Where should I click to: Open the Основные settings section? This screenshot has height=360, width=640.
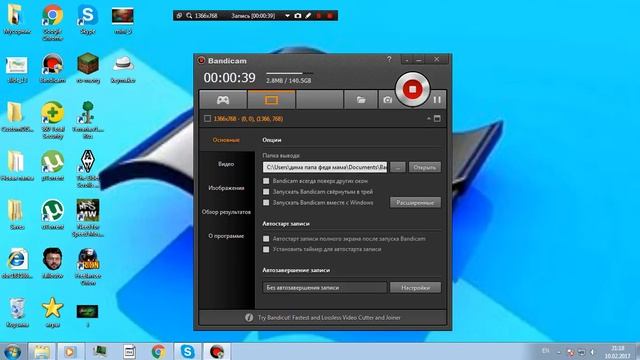click(226, 140)
